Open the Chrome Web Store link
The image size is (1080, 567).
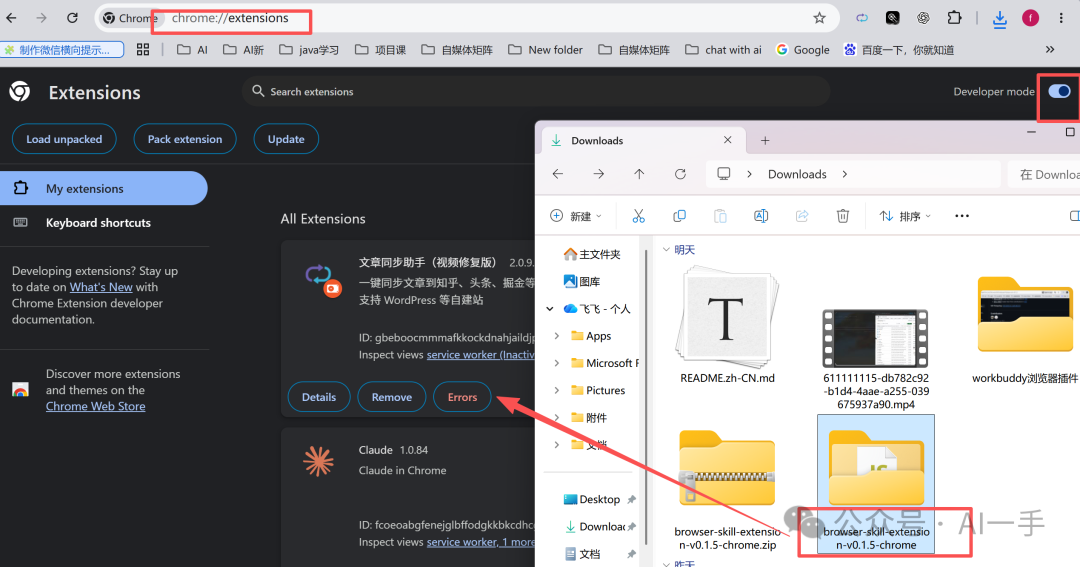click(x=96, y=406)
